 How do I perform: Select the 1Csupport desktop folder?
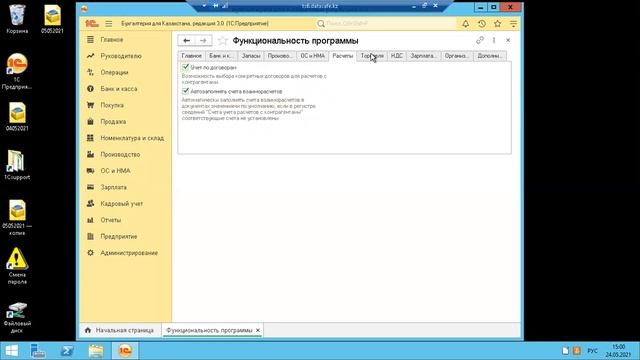17,165
